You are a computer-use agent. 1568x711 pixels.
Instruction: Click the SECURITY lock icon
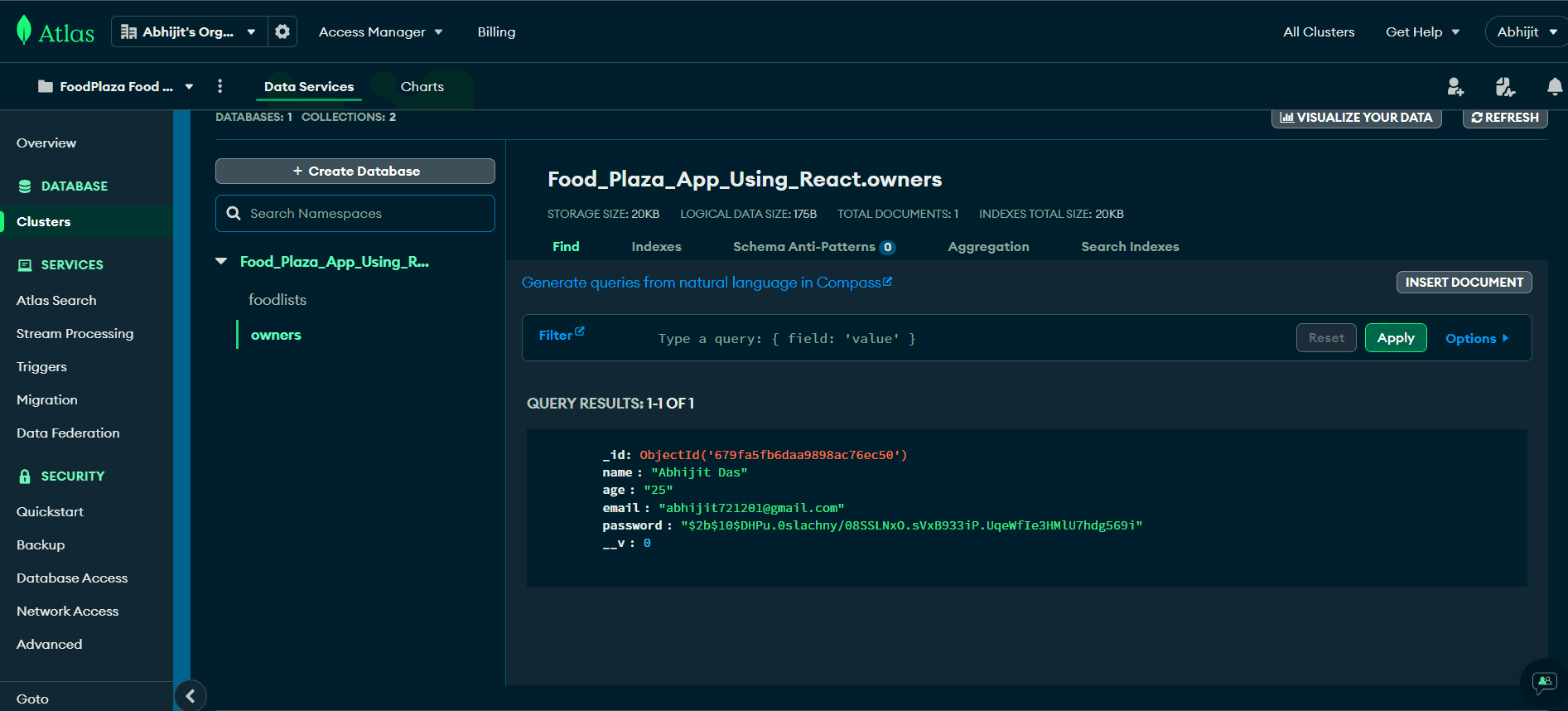[25, 476]
